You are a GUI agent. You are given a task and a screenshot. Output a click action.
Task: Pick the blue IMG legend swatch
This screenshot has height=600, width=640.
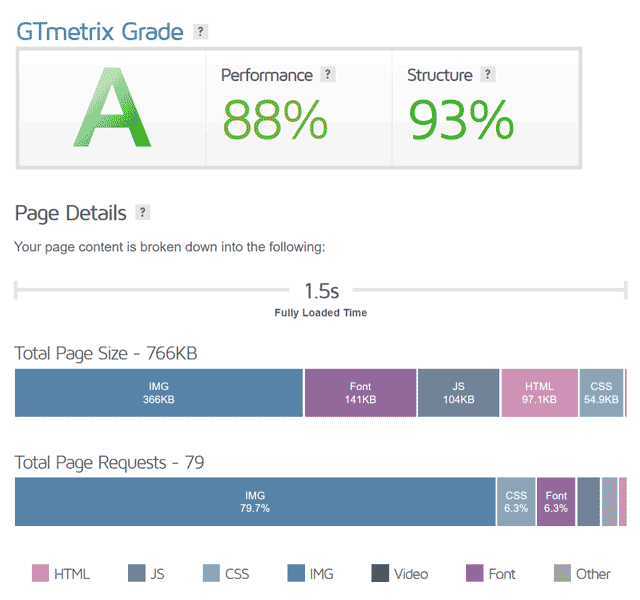[x=296, y=573]
